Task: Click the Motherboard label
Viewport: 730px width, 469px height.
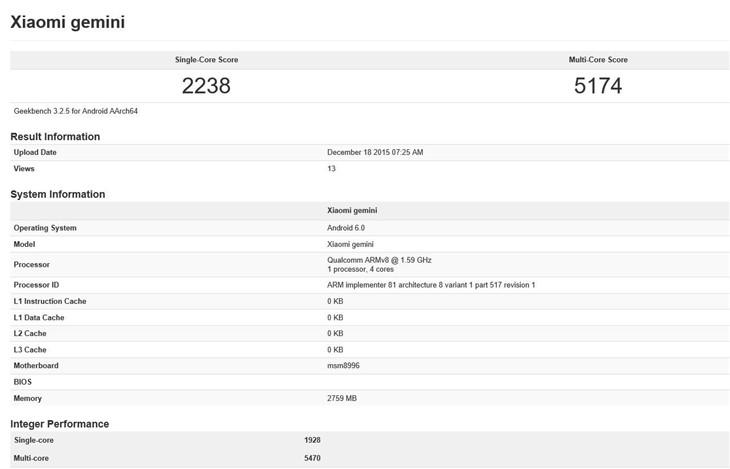Action: click(x=36, y=366)
